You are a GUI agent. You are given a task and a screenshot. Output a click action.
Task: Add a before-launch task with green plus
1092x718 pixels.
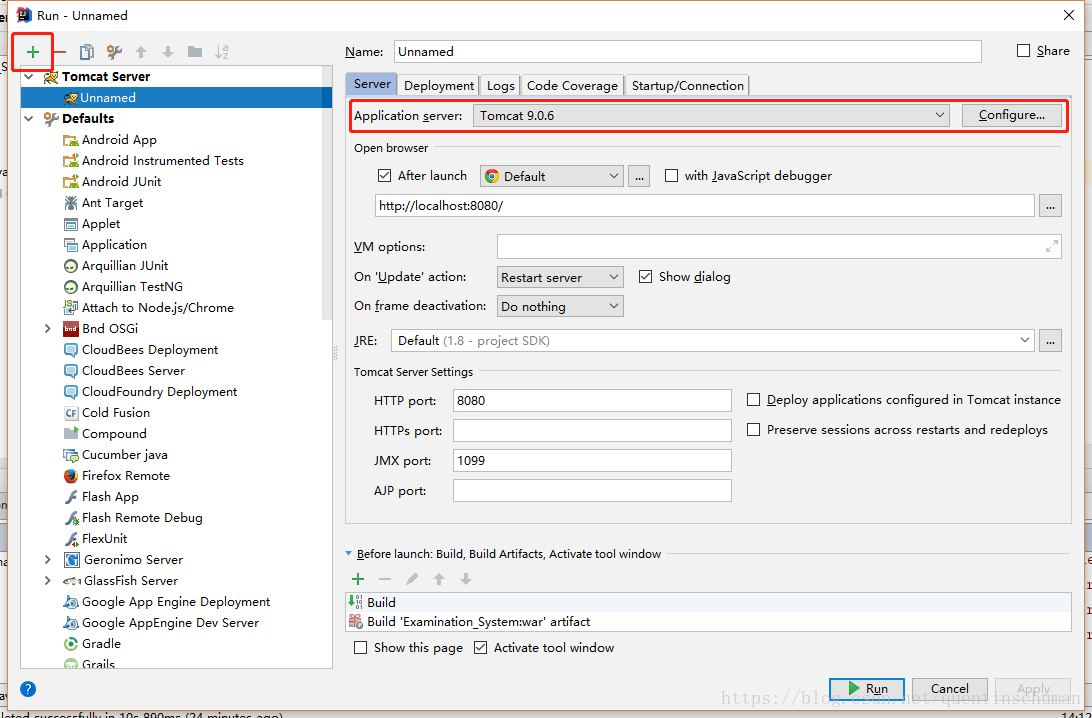(x=358, y=579)
